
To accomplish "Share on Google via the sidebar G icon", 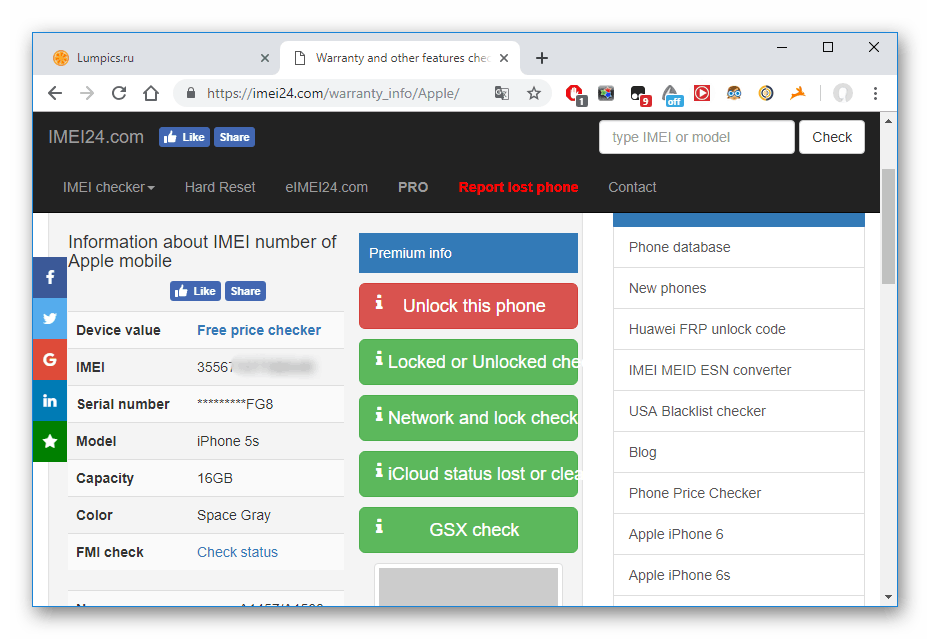I will 50,360.
